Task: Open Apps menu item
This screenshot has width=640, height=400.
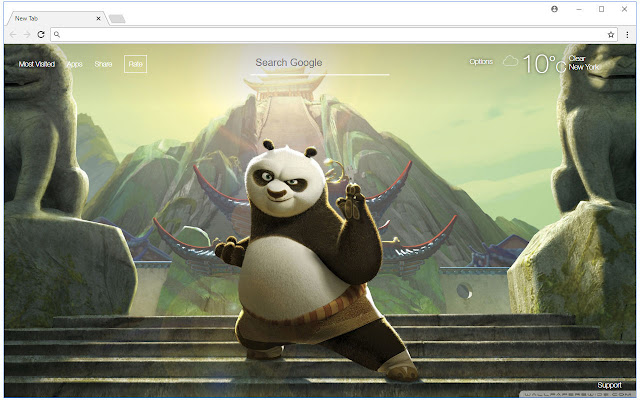Action: (x=75, y=64)
